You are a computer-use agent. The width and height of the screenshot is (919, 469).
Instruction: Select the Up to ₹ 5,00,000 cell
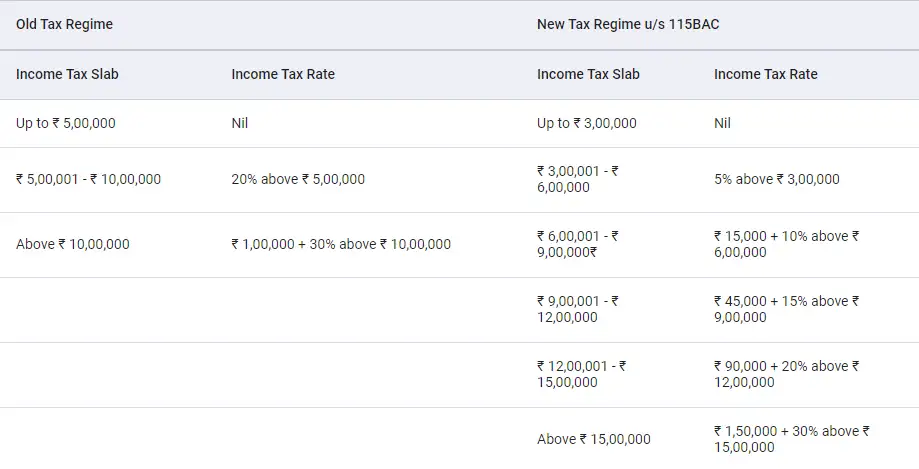coord(65,123)
